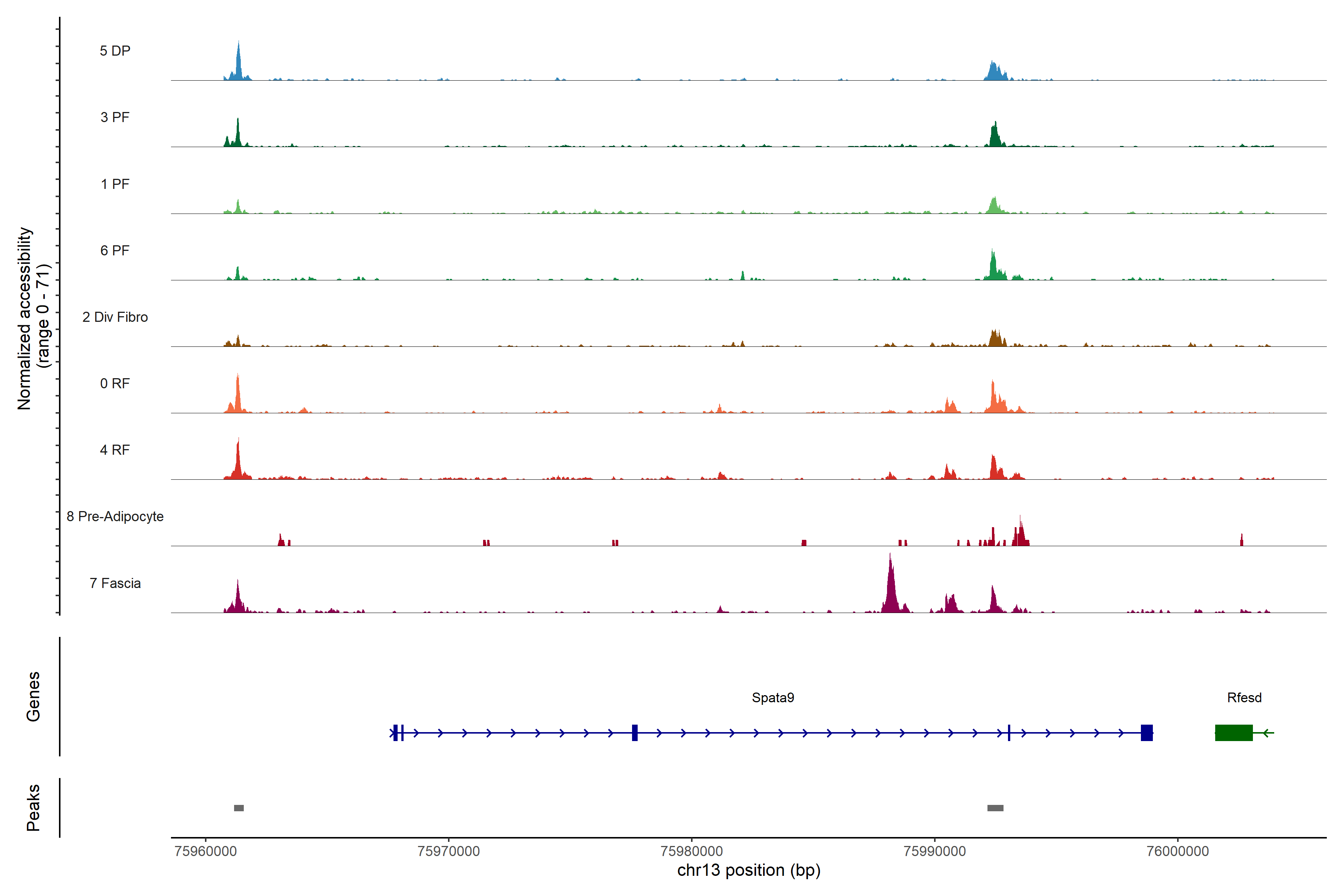Click the Rfesd gene name
Screen dimensions: 1344x896
[1244, 697]
